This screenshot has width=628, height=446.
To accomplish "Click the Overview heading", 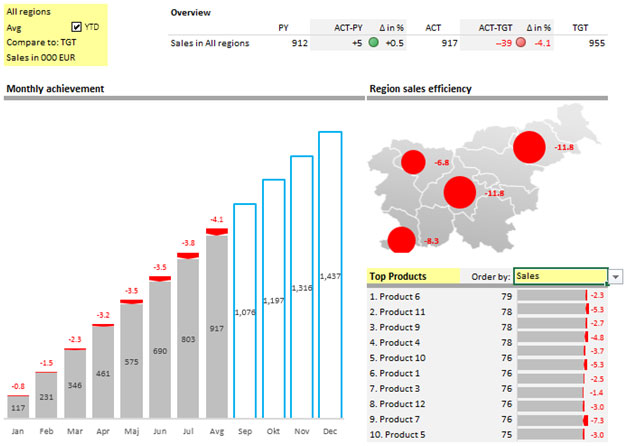I will pyautogui.click(x=190, y=12).
